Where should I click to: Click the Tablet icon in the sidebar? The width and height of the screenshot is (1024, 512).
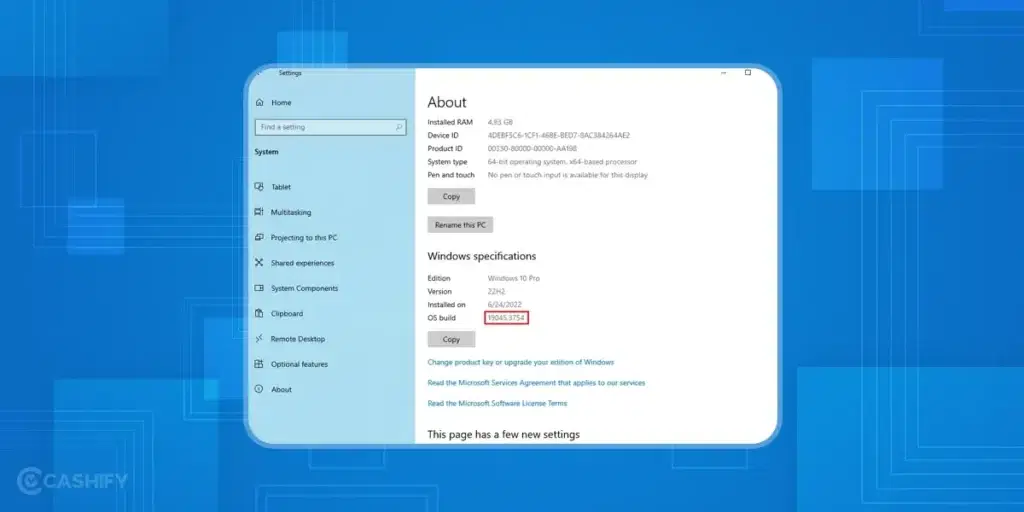[x=259, y=187]
